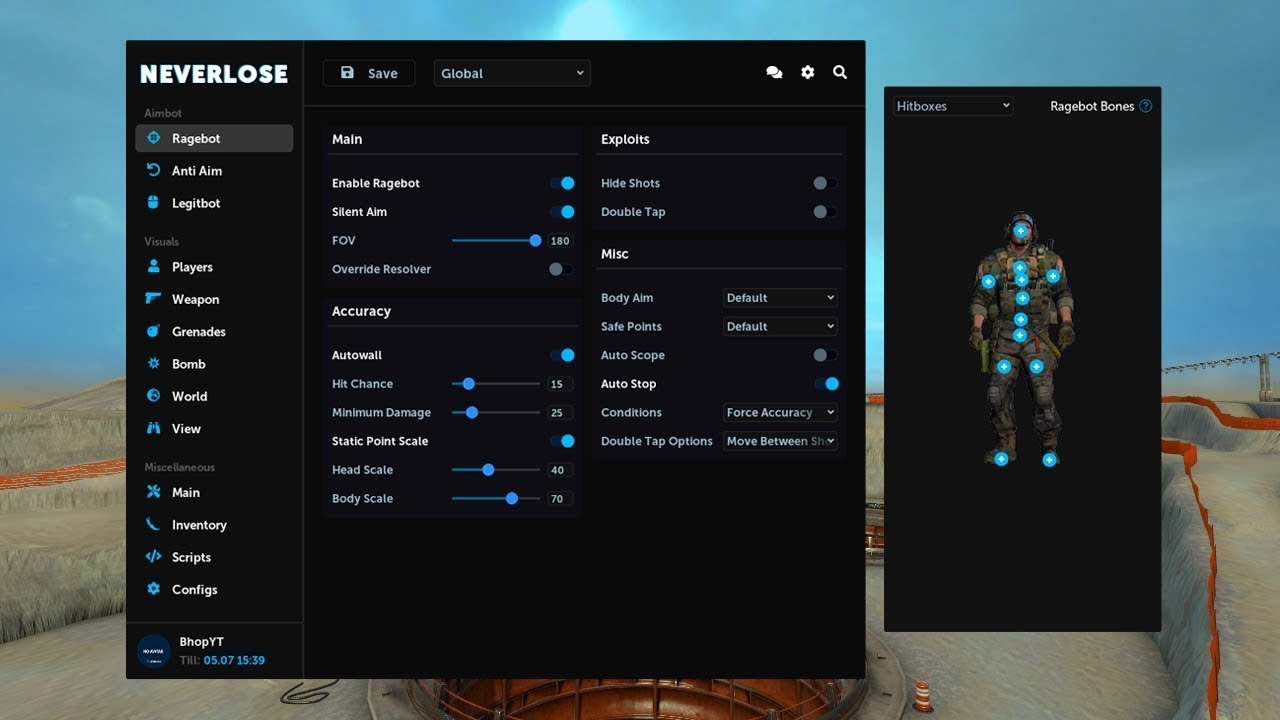Open the Hitboxes dropdown

[953, 106]
